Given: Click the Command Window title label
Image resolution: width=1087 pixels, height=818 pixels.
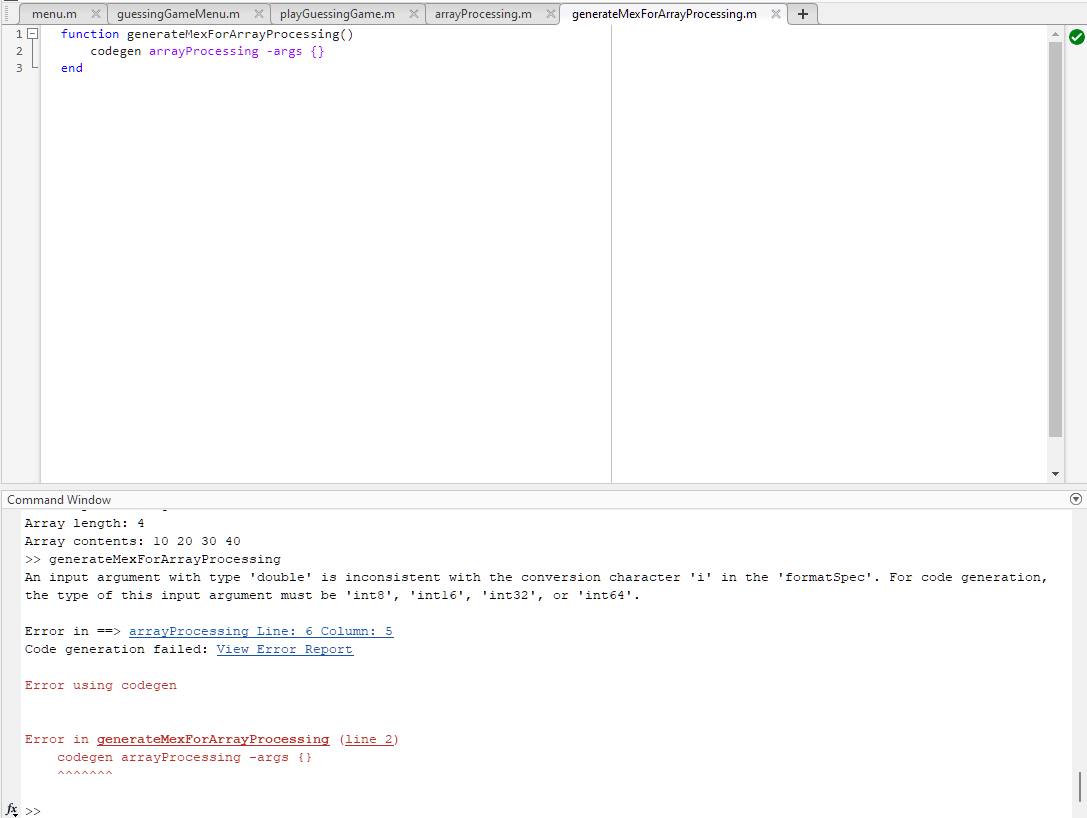Looking at the screenshot, I should [x=59, y=500].
